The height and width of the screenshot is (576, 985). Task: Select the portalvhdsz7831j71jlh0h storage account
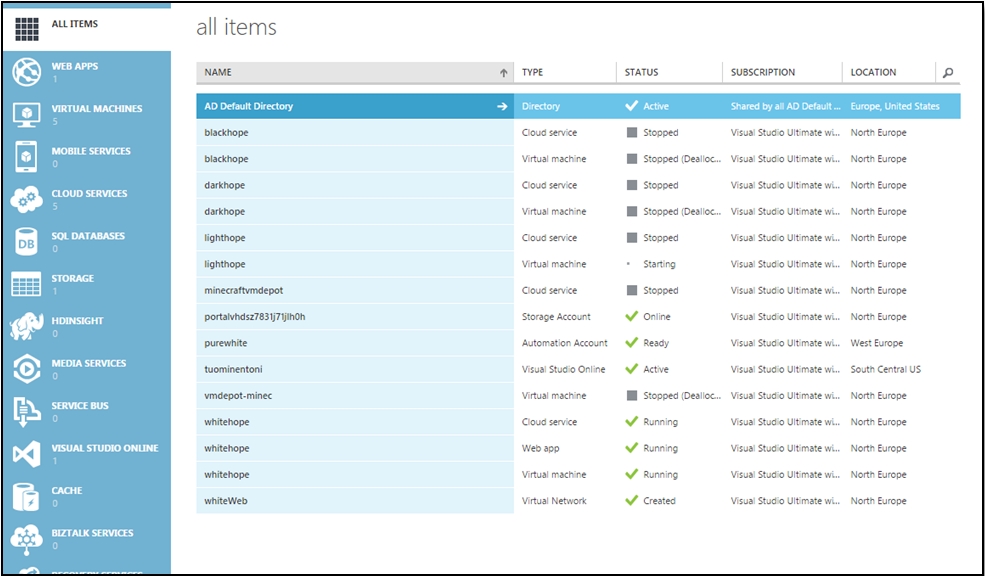point(255,317)
